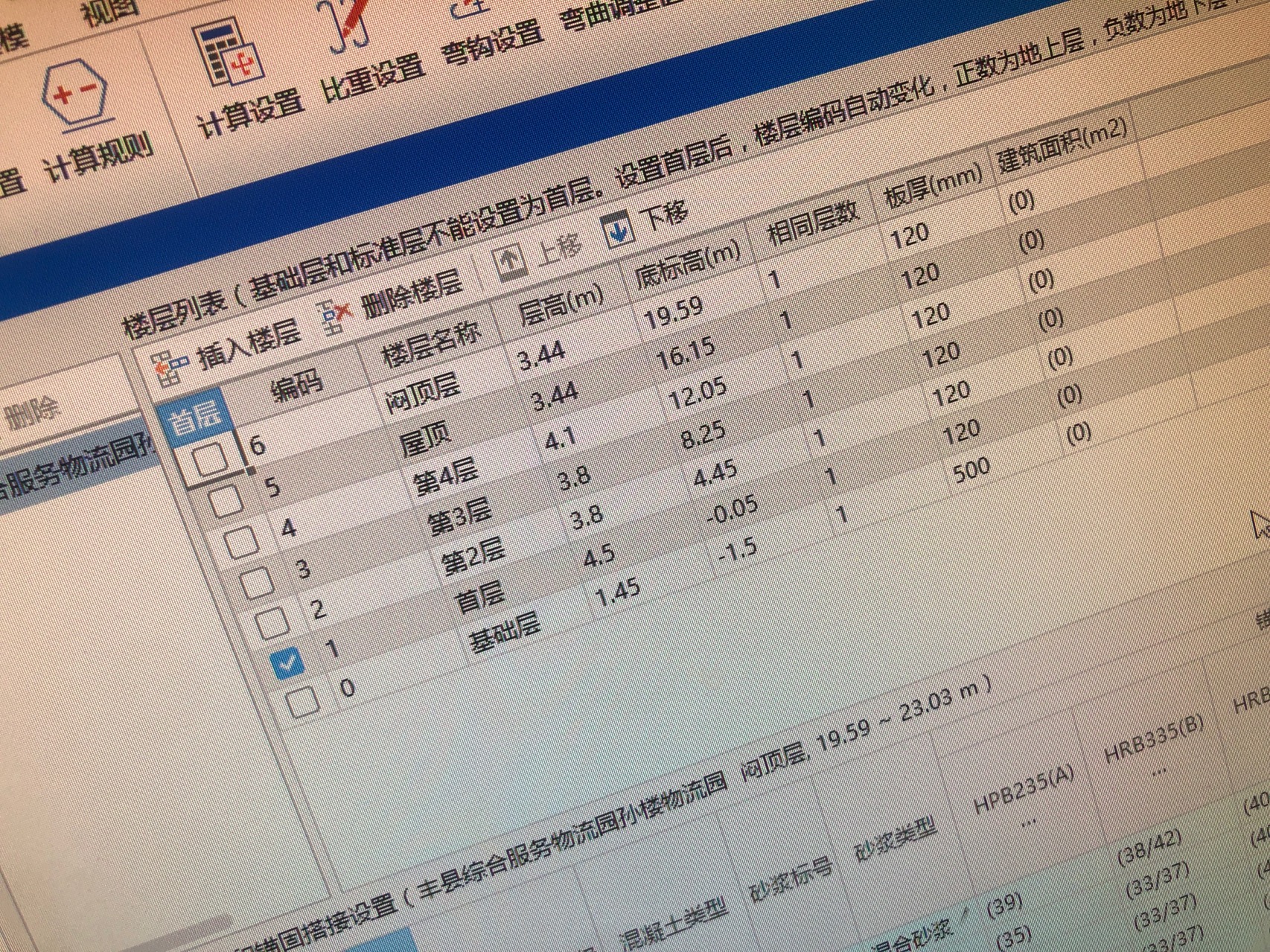Check 首层 box for row 5
The image size is (1270, 952).
[225, 500]
